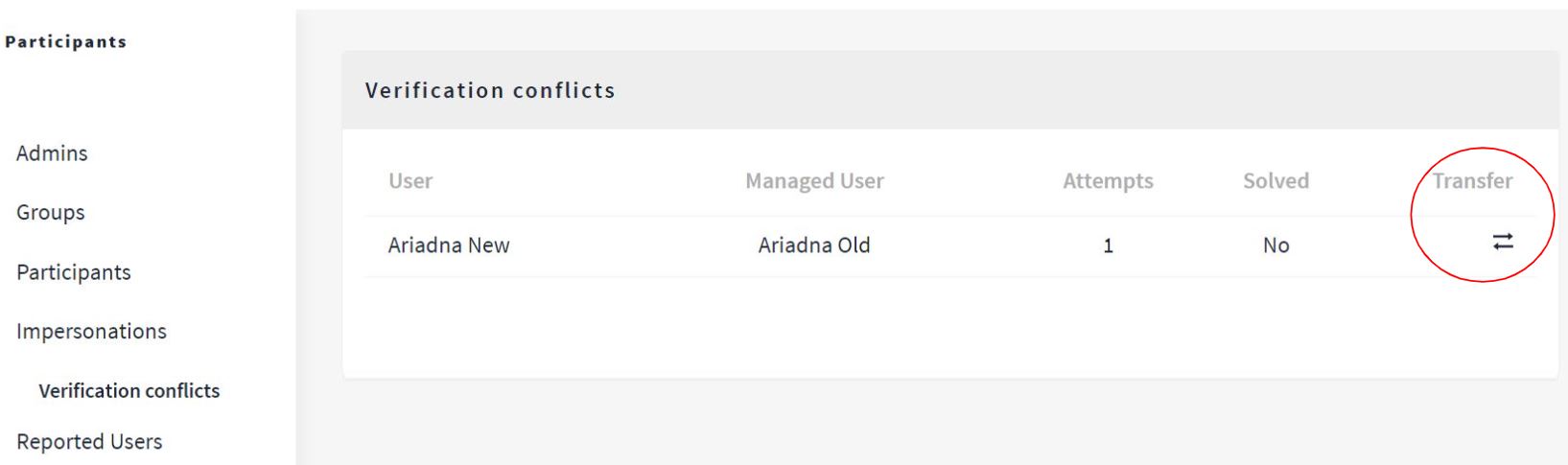Click the gray header bar of the panel
Screen dimensions: 1568x465
[950, 90]
